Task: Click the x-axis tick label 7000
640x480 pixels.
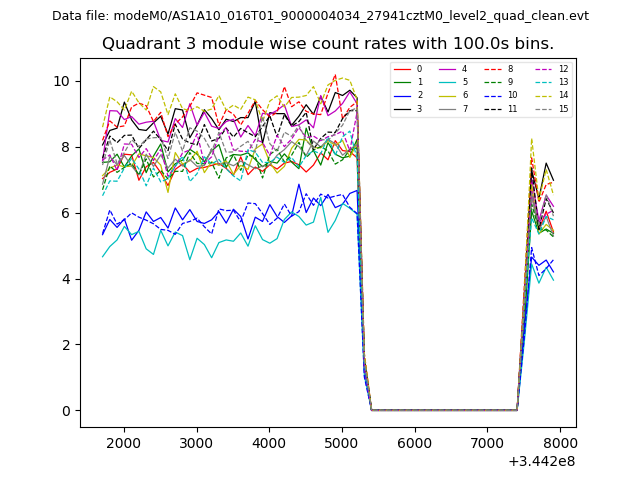Action: [487, 443]
